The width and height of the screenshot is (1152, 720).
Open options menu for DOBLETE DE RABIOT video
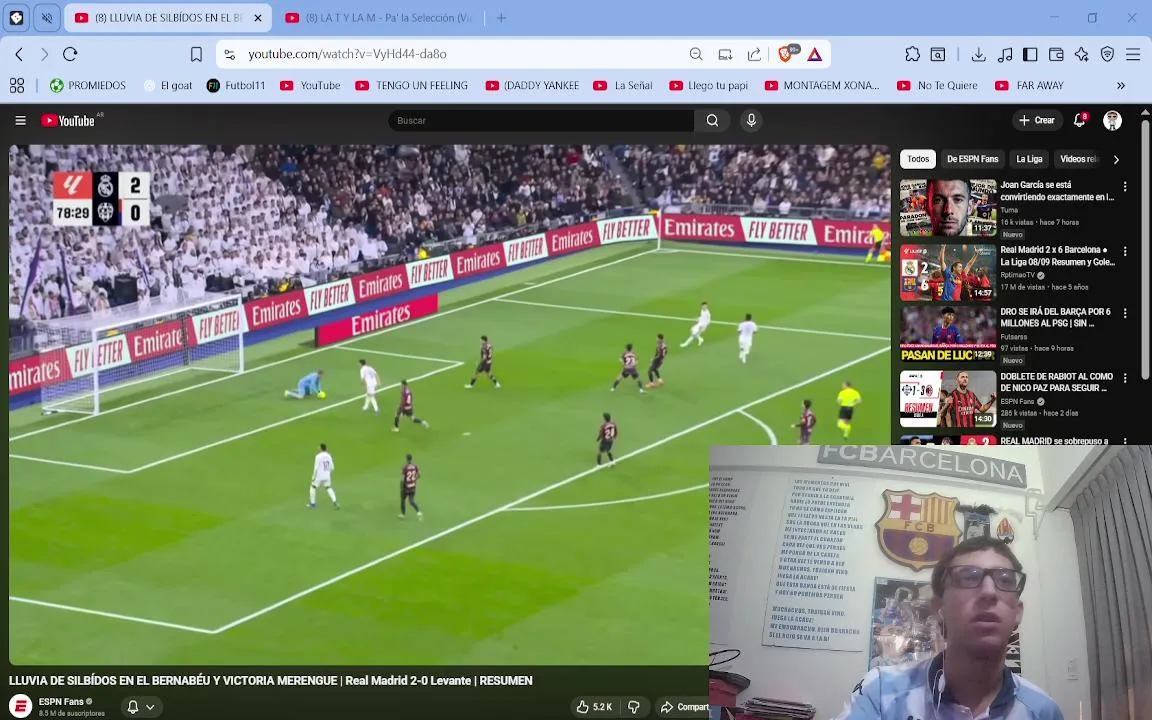(x=1125, y=378)
